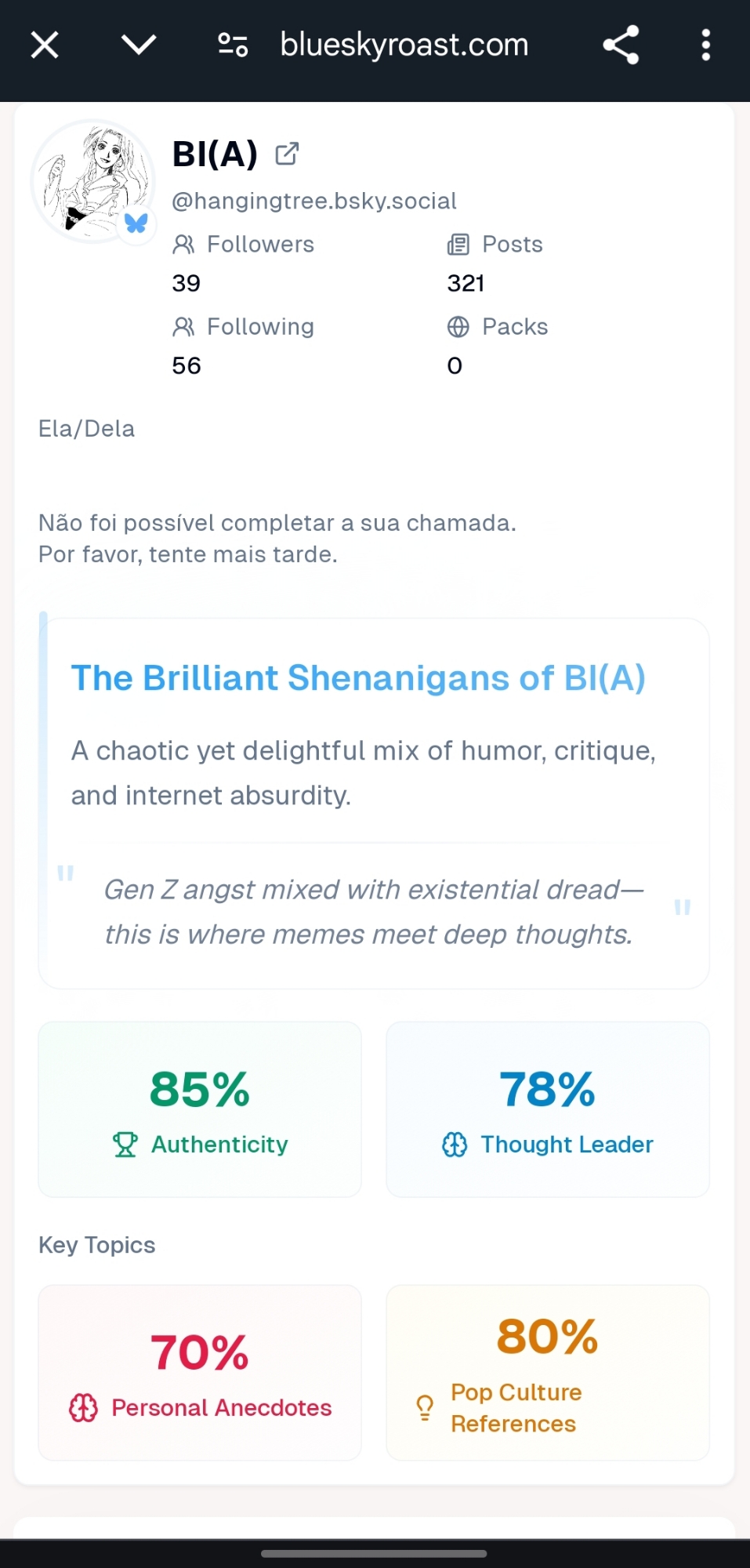
Task: Click the Followers people icon
Action: tap(183, 245)
